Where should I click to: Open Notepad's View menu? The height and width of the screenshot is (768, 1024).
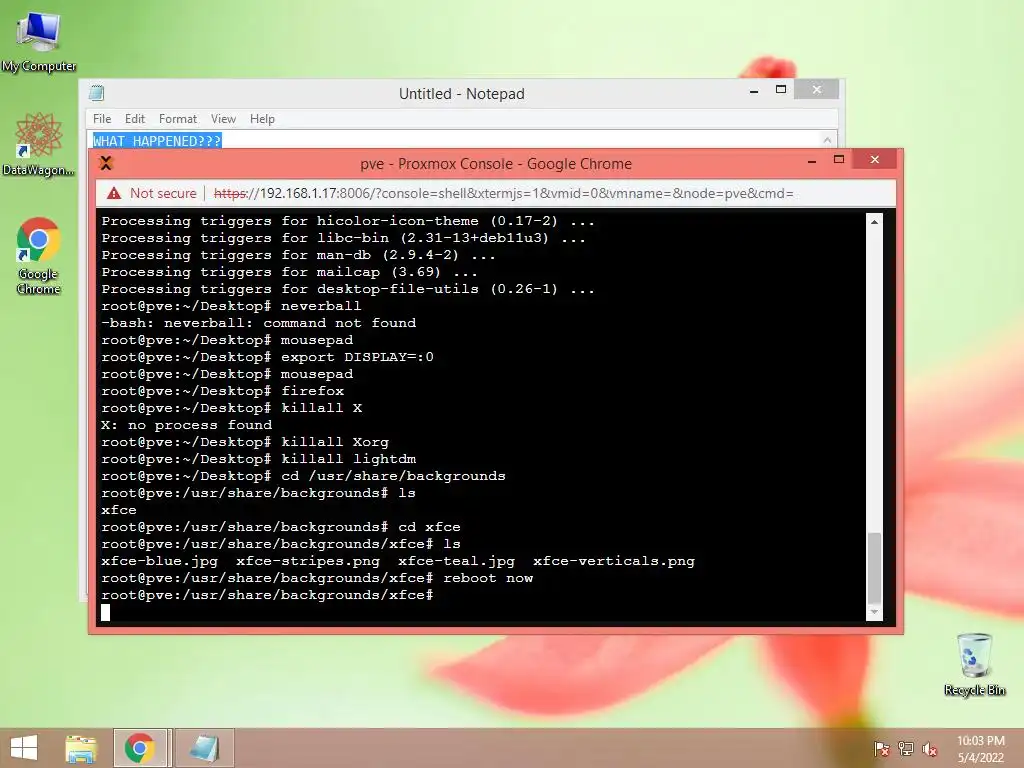(x=223, y=119)
